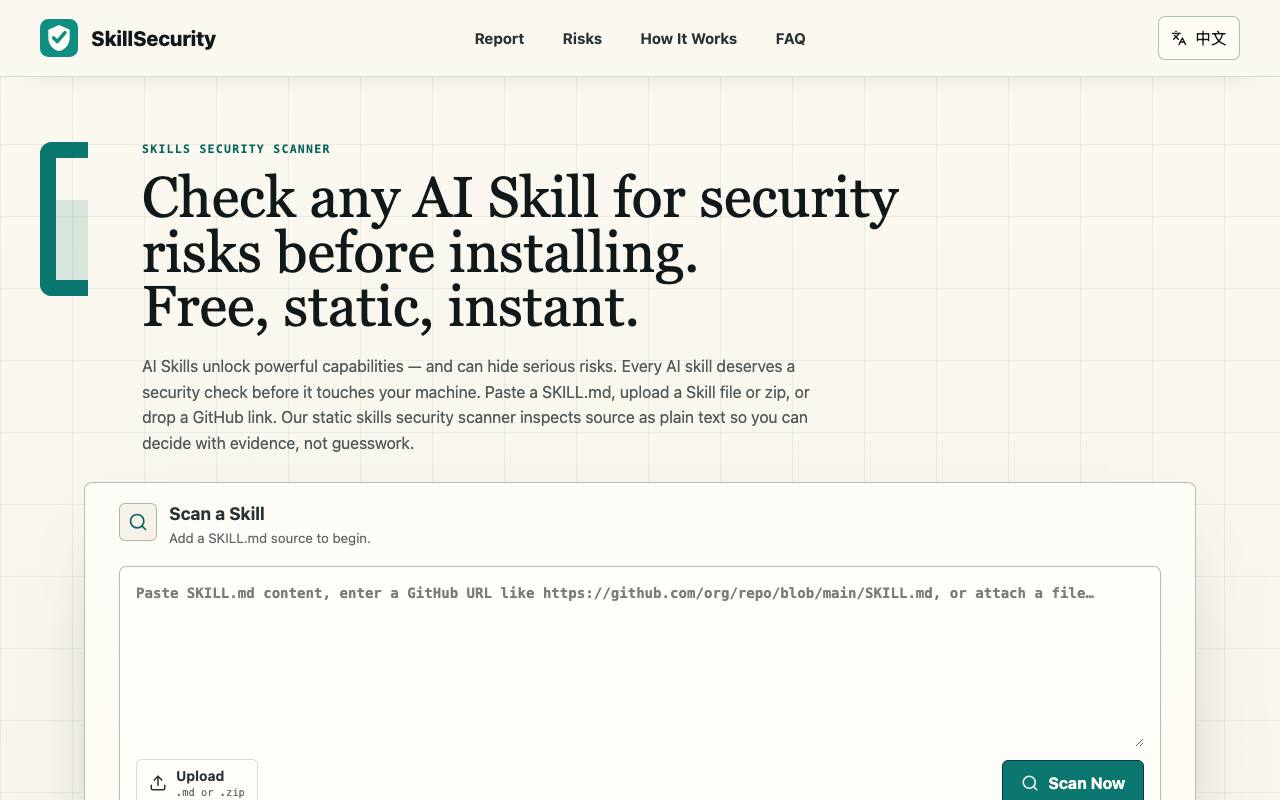
Task: Click the magnifier icon beside Scan a Skill
Action: (138, 522)
